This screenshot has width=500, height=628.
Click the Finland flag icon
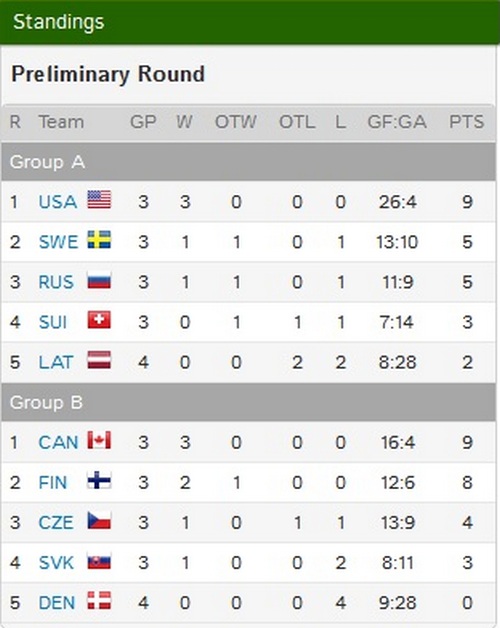(99, 480)
